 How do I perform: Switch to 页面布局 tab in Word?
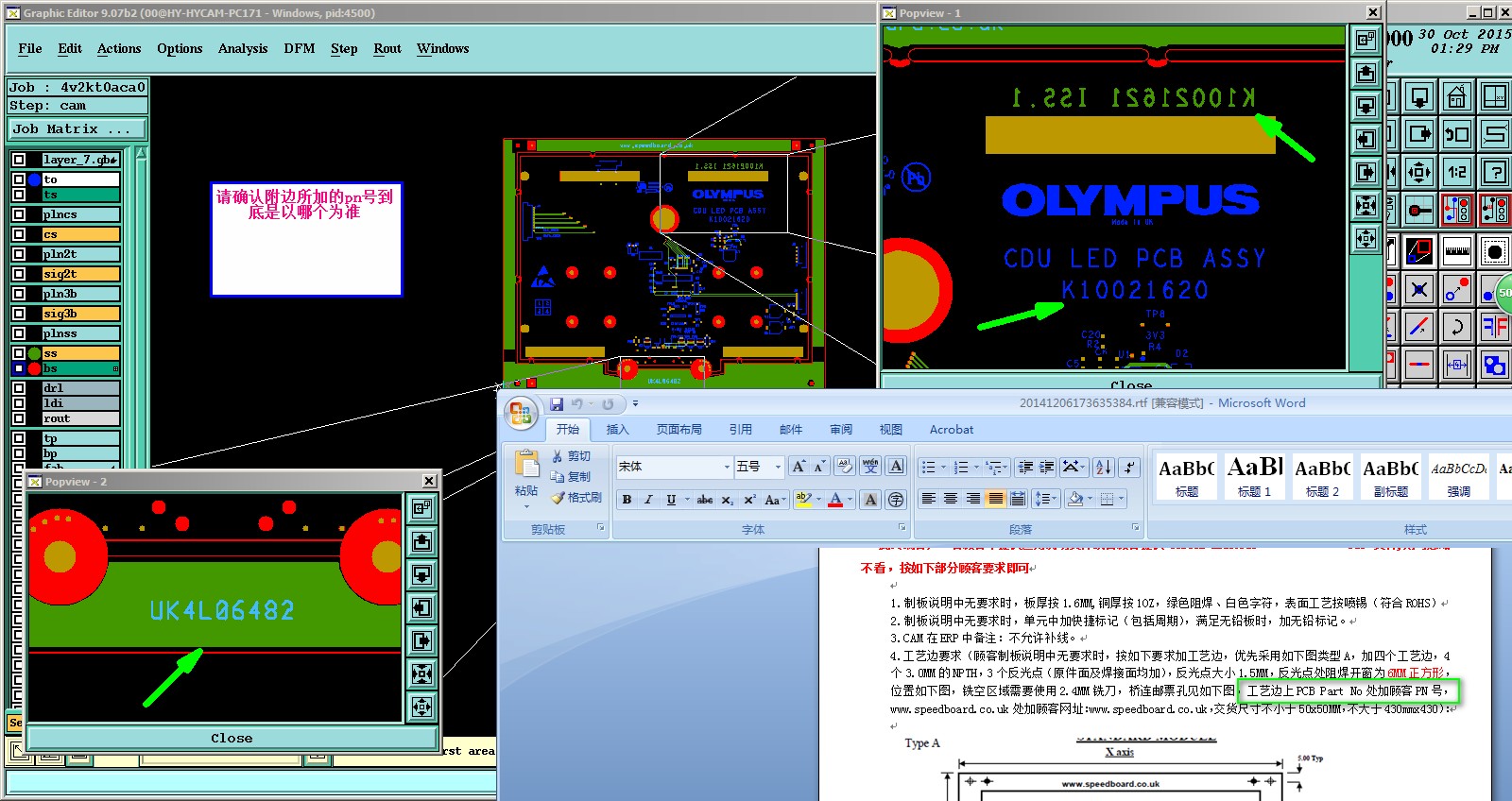click(x=679, y=429)
